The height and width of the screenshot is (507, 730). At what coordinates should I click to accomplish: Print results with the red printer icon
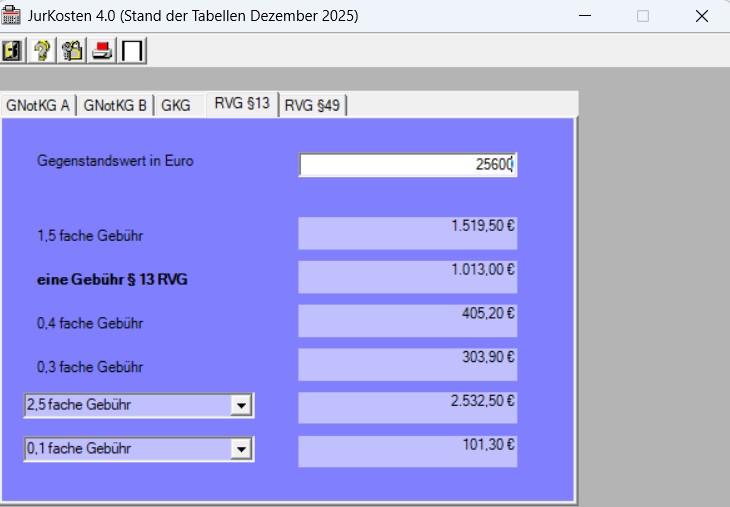click(x=102, y=50)
